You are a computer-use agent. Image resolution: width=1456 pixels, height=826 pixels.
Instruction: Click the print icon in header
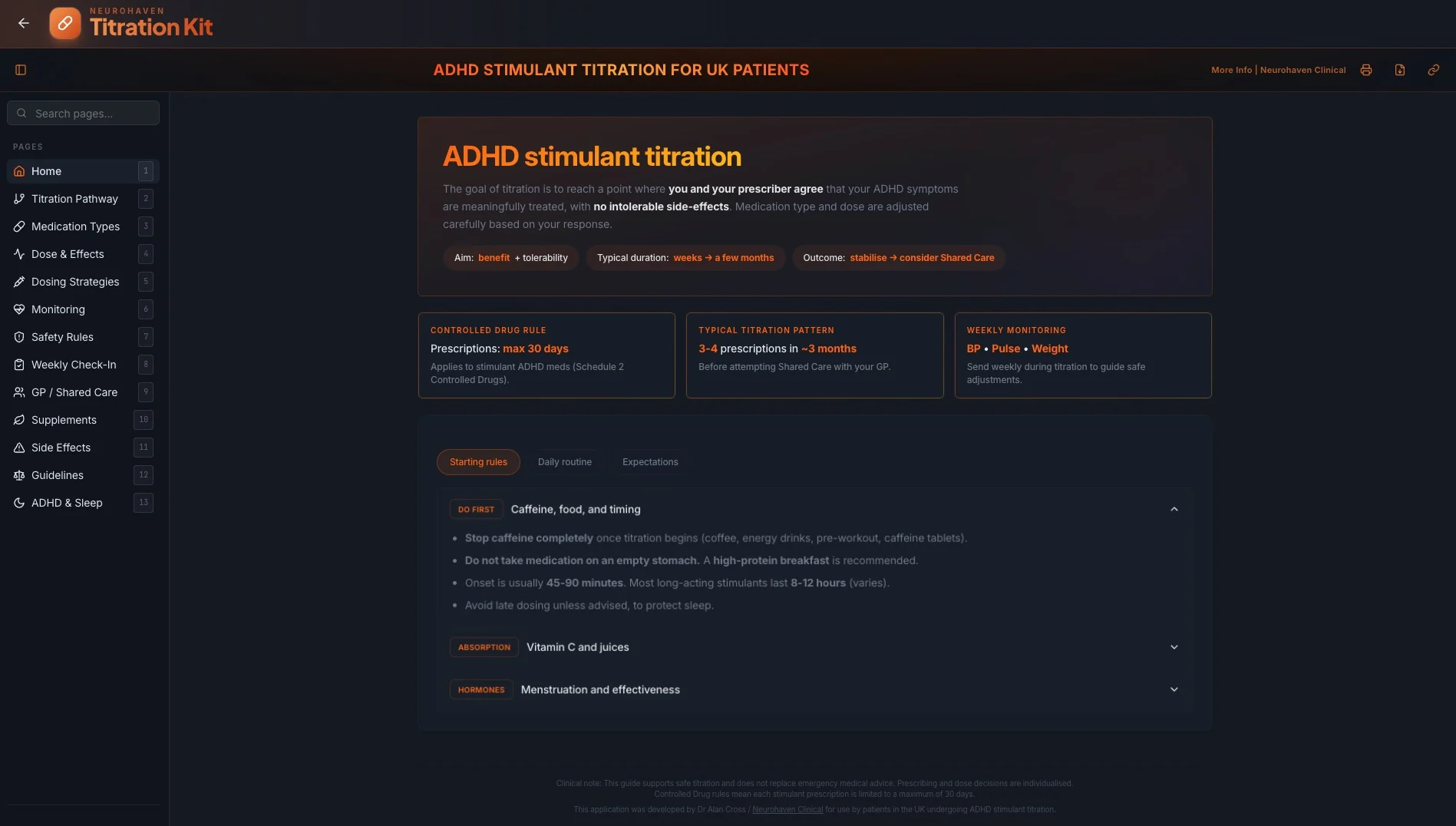pos(1366,70)
